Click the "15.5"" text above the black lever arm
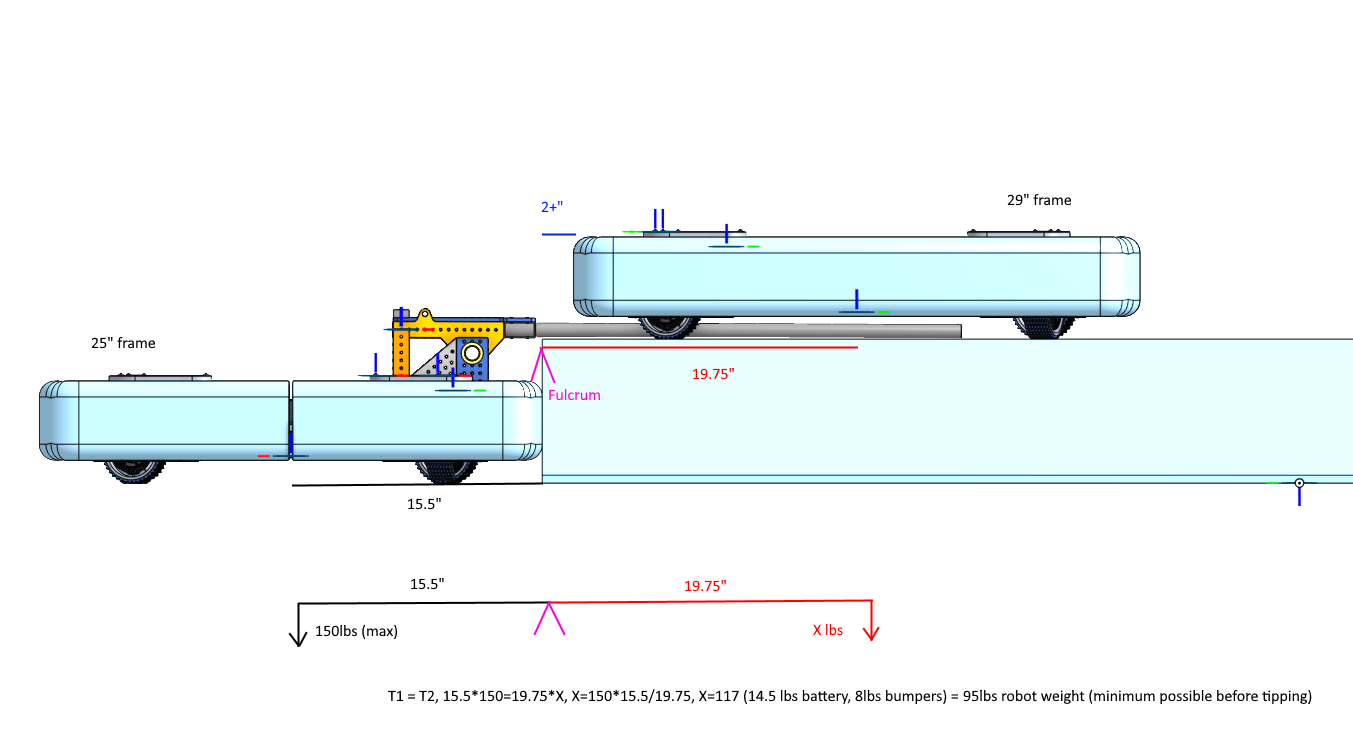The width and height of the screenshot is (1353, 742). tap(427, 583)
